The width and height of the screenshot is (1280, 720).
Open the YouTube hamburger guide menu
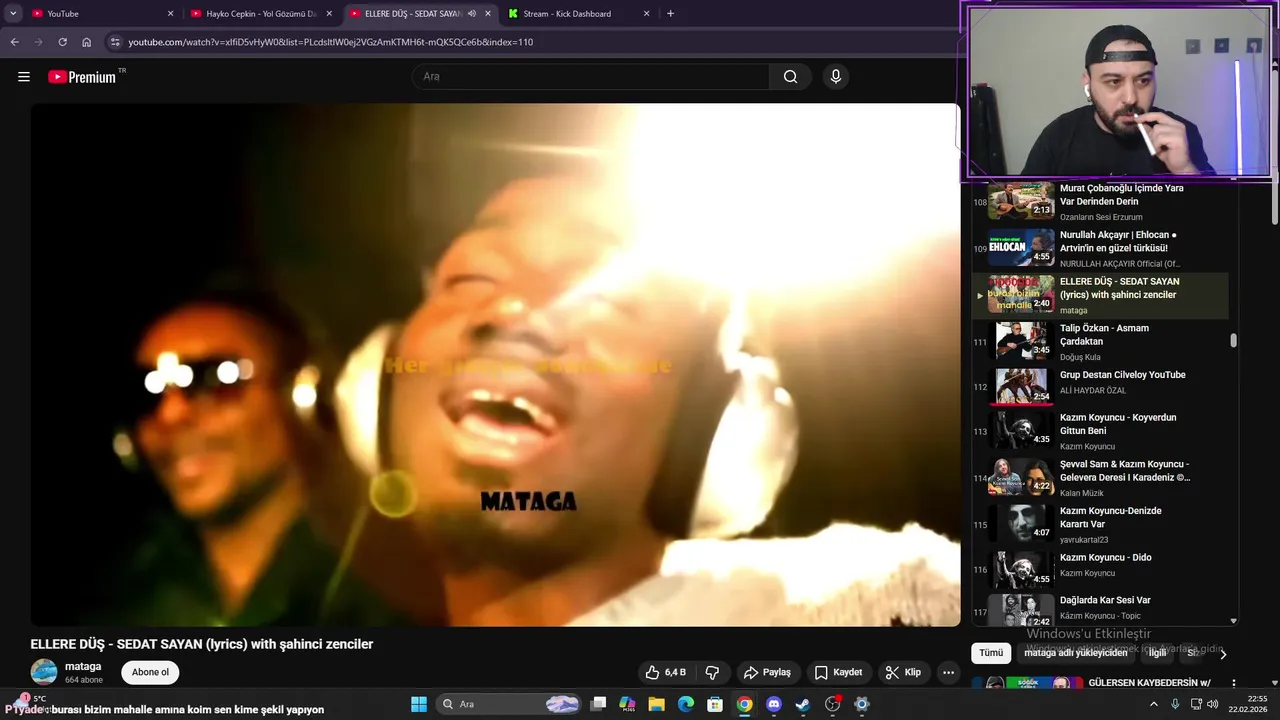point(24,77)
